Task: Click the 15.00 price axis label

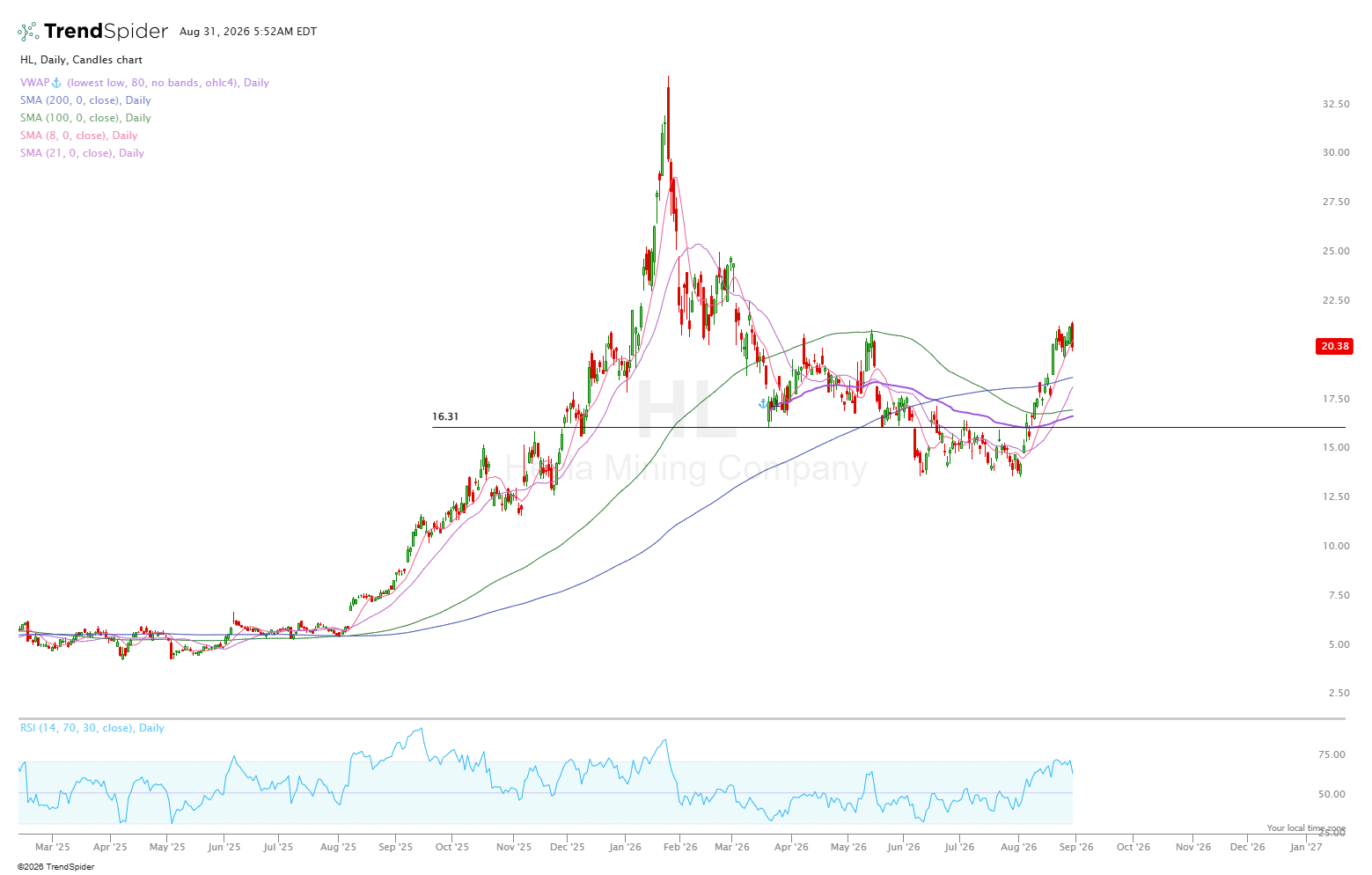Action: coord(1336,447)
